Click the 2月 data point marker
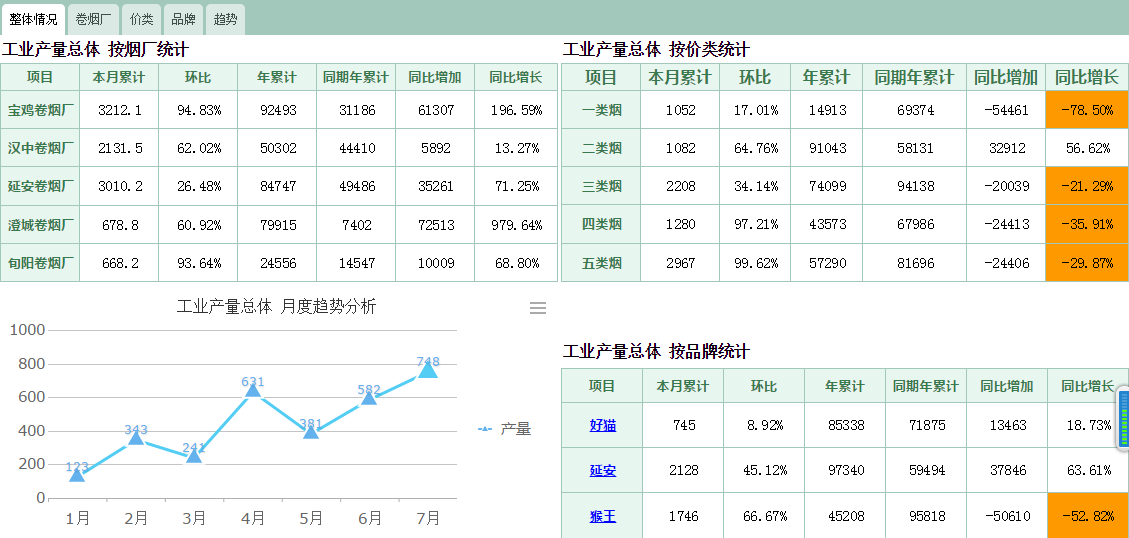Viewport: 1129px width, 538px height. pos(136,438)
